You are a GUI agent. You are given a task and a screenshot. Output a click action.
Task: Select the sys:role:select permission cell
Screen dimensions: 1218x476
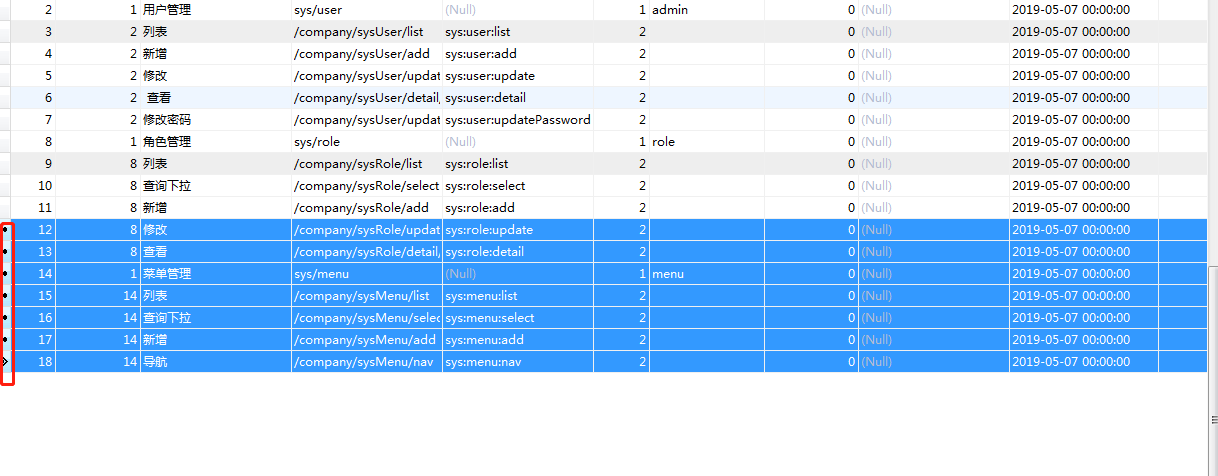[x=517, y=186]
